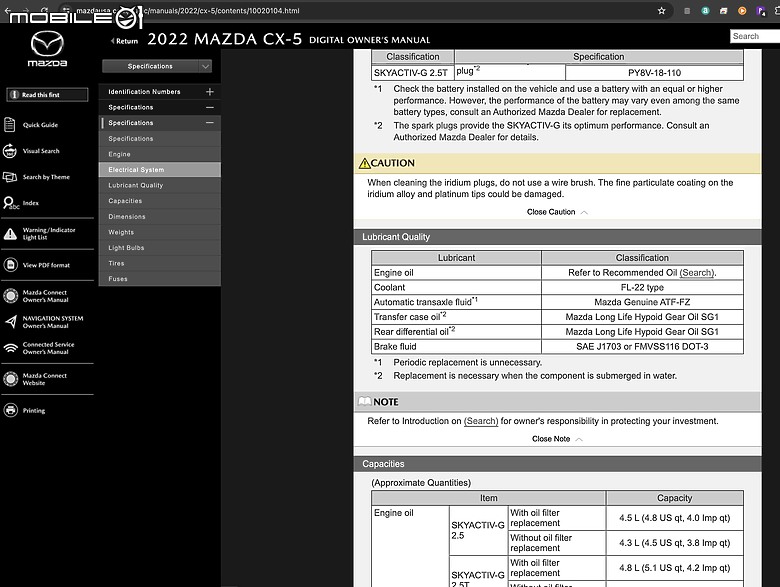Click '4.8 L (5.1 US qt, 4.2 Imp qt)' capacity
This screenshot has width=780, height=587.
(x=675, y=568)
